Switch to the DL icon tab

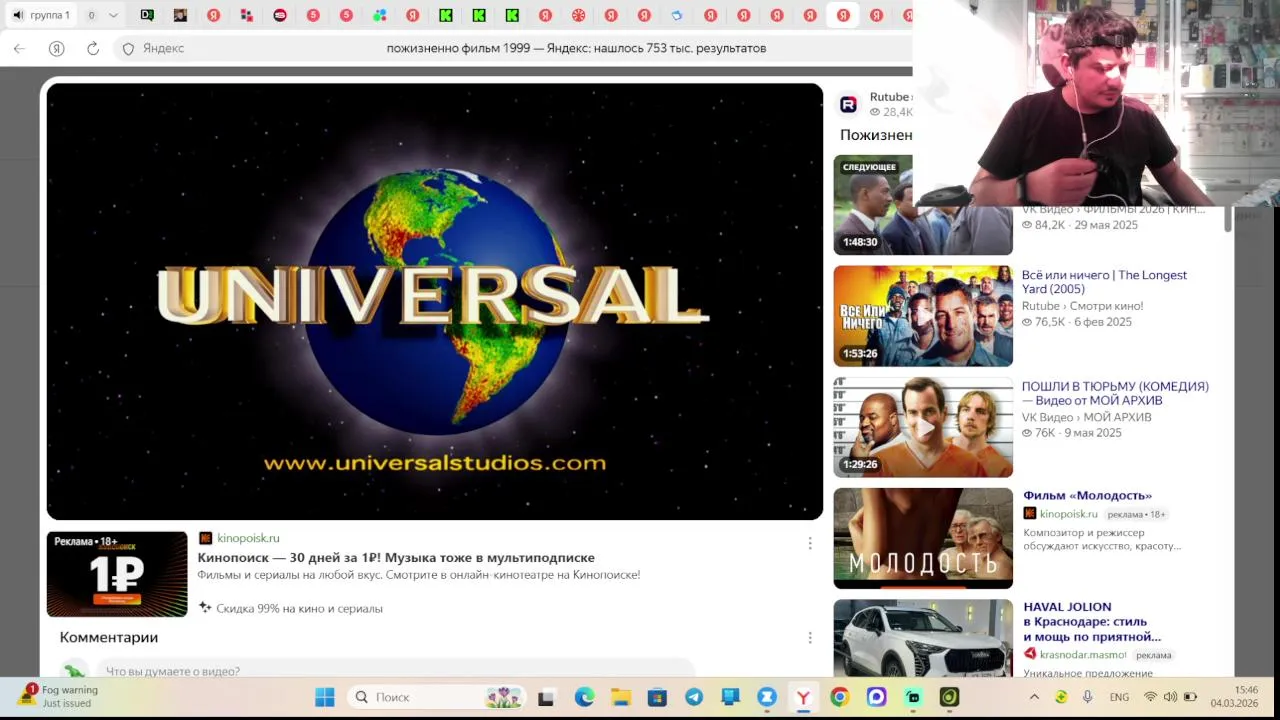coord(147,15)
